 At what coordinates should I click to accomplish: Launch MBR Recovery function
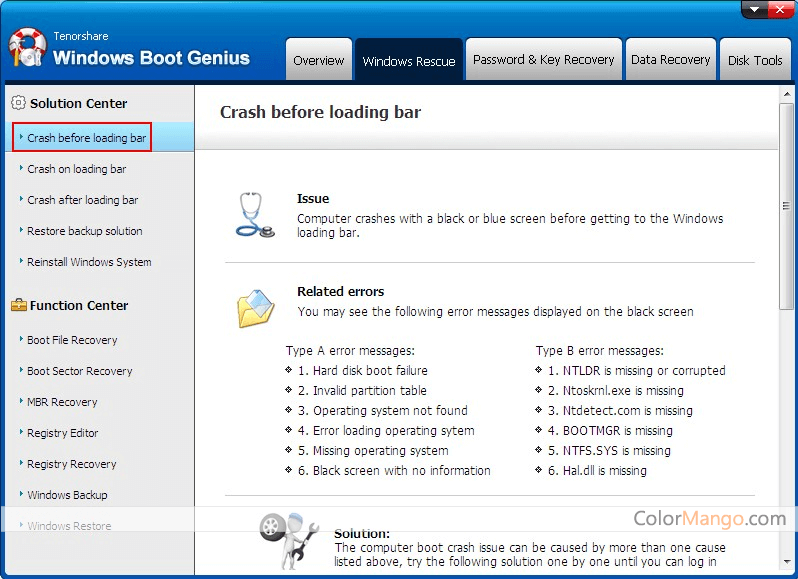[x=62, y=402]
